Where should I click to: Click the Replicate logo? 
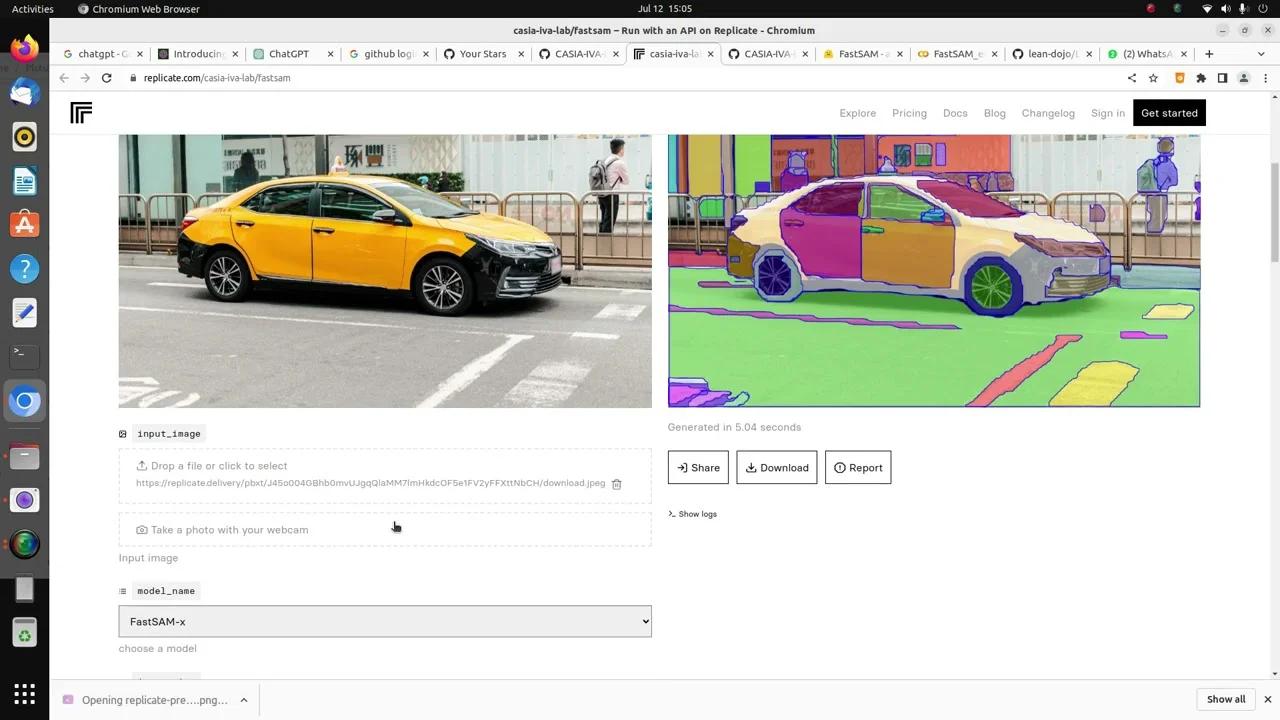click(x=81, y=112)
